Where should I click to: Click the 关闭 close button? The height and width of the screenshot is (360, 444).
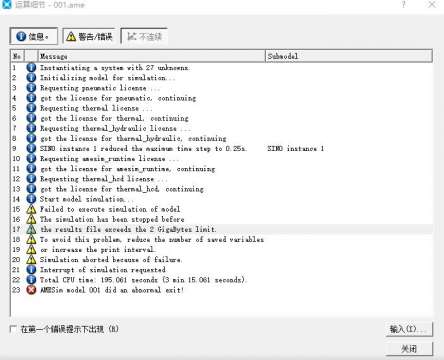(409, 349)
